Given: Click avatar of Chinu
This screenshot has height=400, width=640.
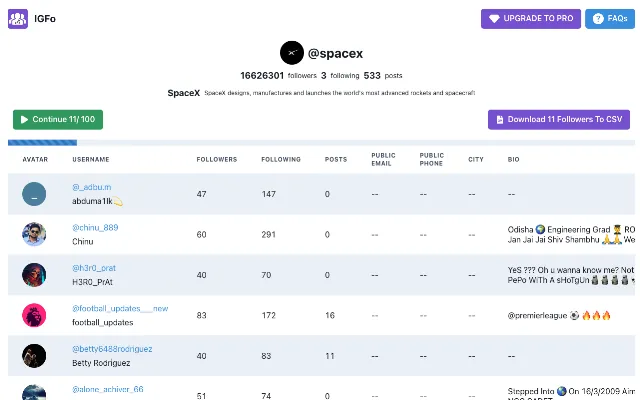Looking at the screenshot, I should (x=34, y=234).
